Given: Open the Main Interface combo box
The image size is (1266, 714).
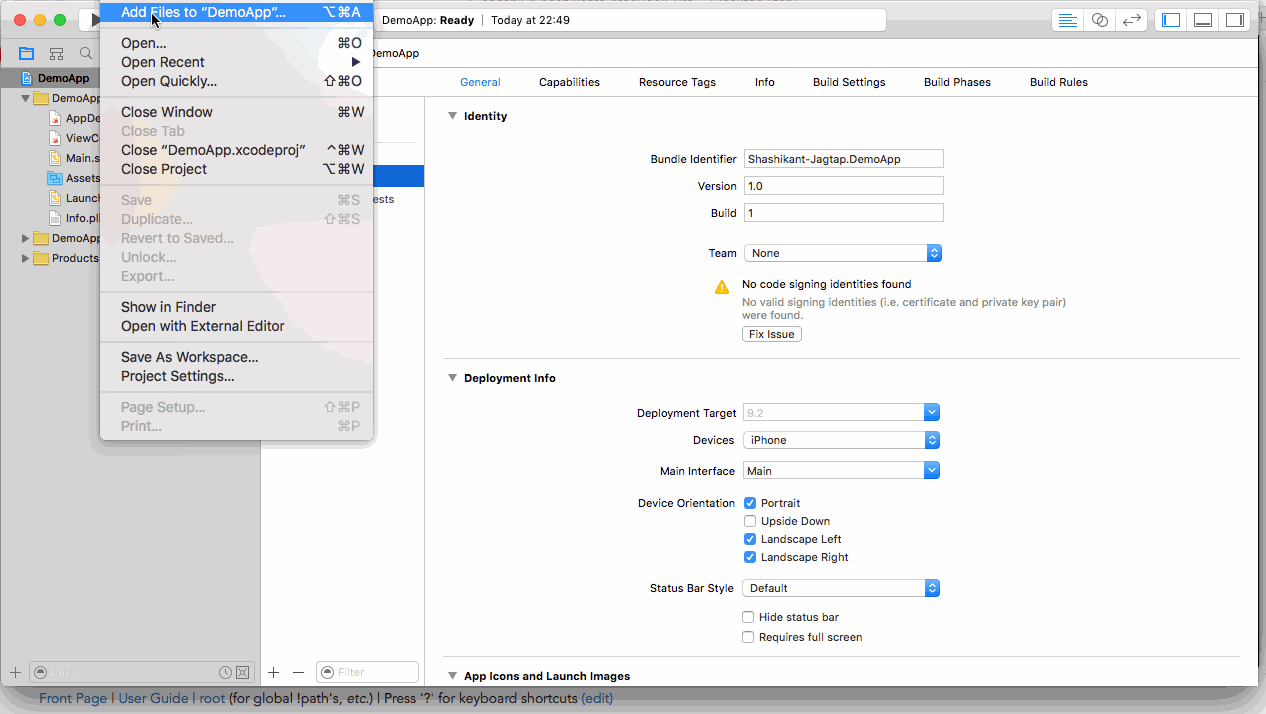Looking at the screenshot, I should [842, 471].
